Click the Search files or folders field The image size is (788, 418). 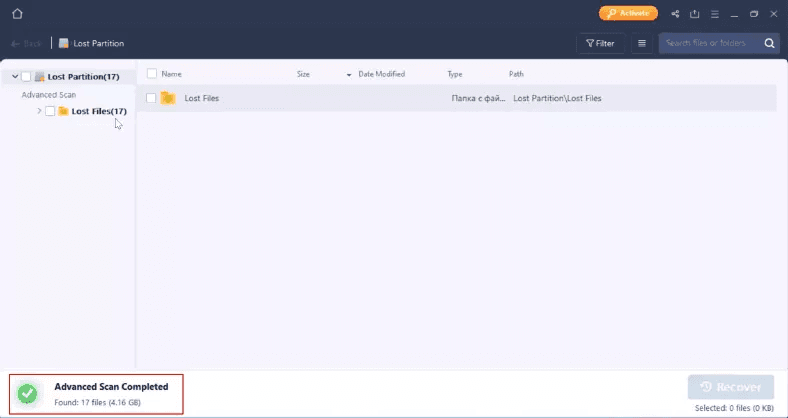point(711,43)
